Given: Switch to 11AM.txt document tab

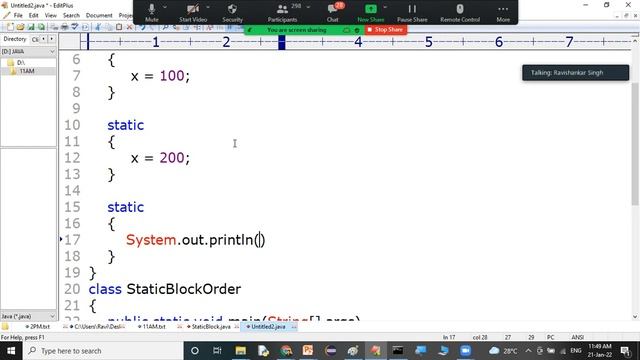Looking at the screenshot, I should [x=152, y=327].
